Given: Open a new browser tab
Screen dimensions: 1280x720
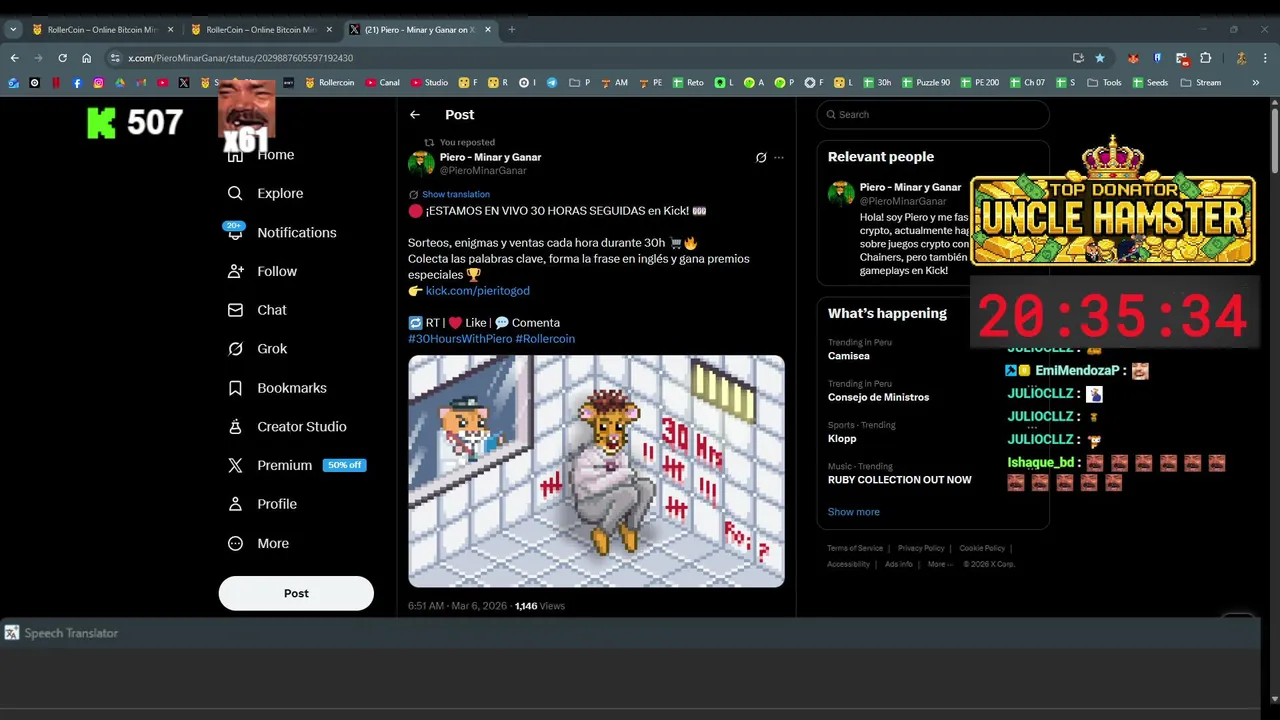Looking at the screenshot, I should (511, 30).
